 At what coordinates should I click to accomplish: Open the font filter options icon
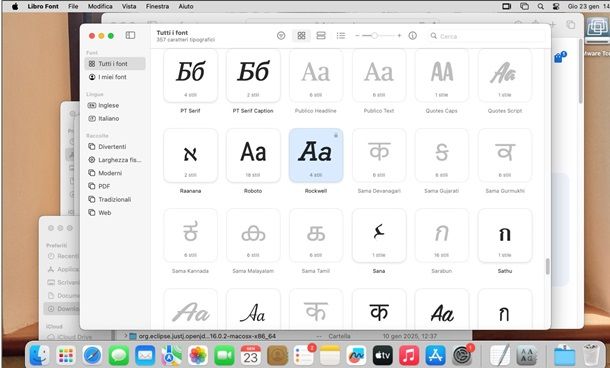tap(281, 36)
